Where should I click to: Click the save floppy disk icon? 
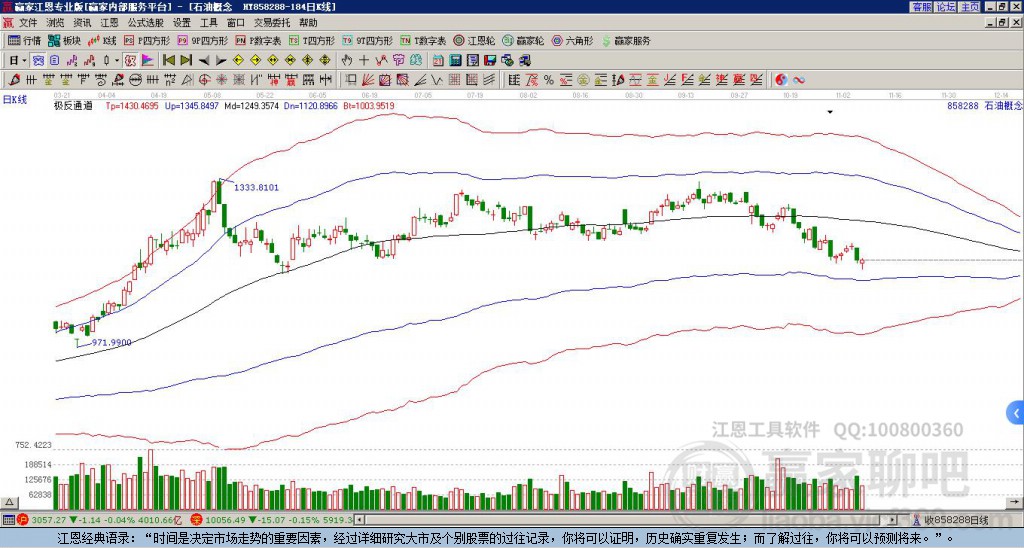click(x=490, y=60)
